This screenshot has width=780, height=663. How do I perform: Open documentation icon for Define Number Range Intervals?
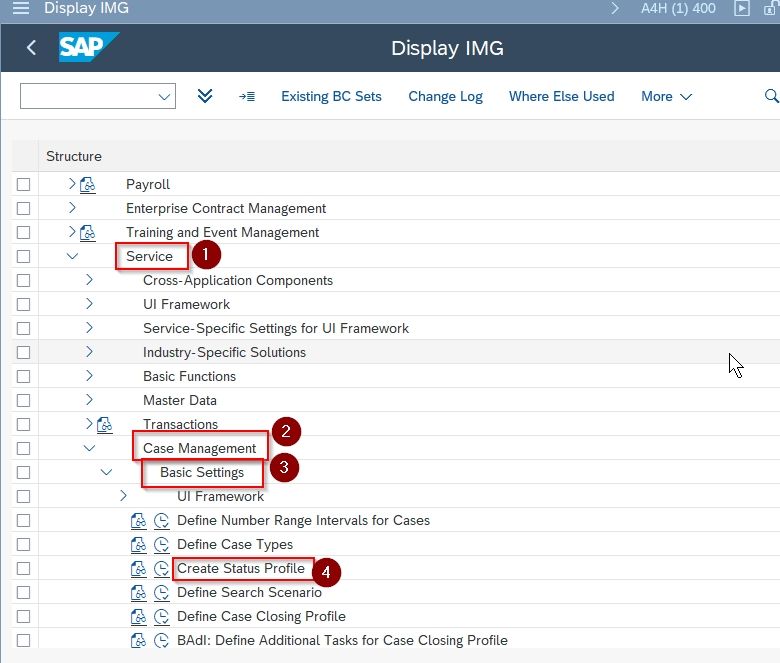coord(138,521)
